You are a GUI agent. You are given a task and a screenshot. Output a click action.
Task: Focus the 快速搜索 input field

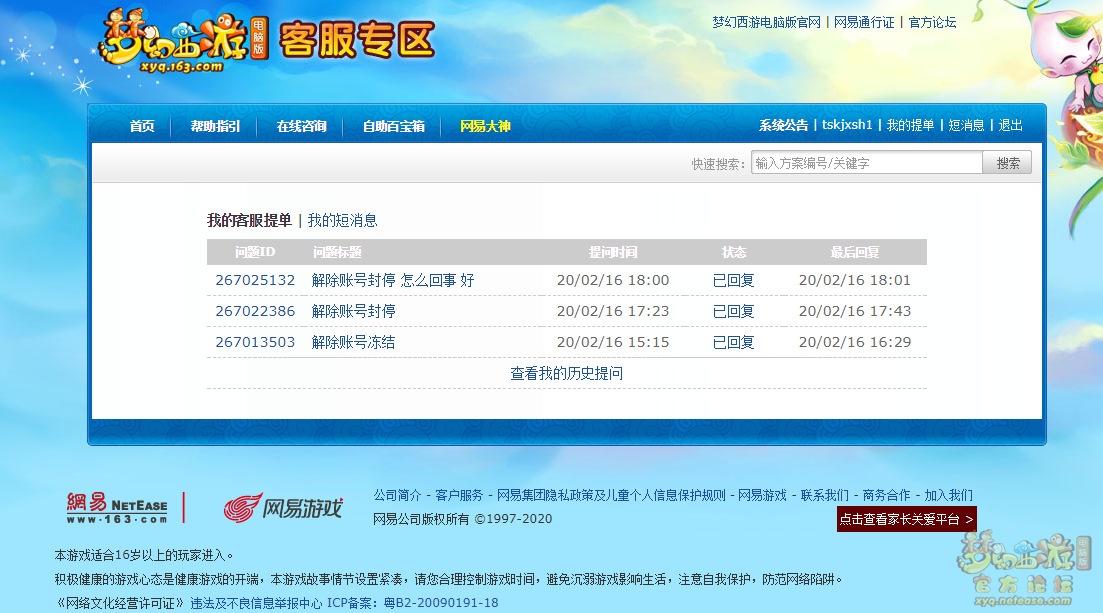point(867,163)
